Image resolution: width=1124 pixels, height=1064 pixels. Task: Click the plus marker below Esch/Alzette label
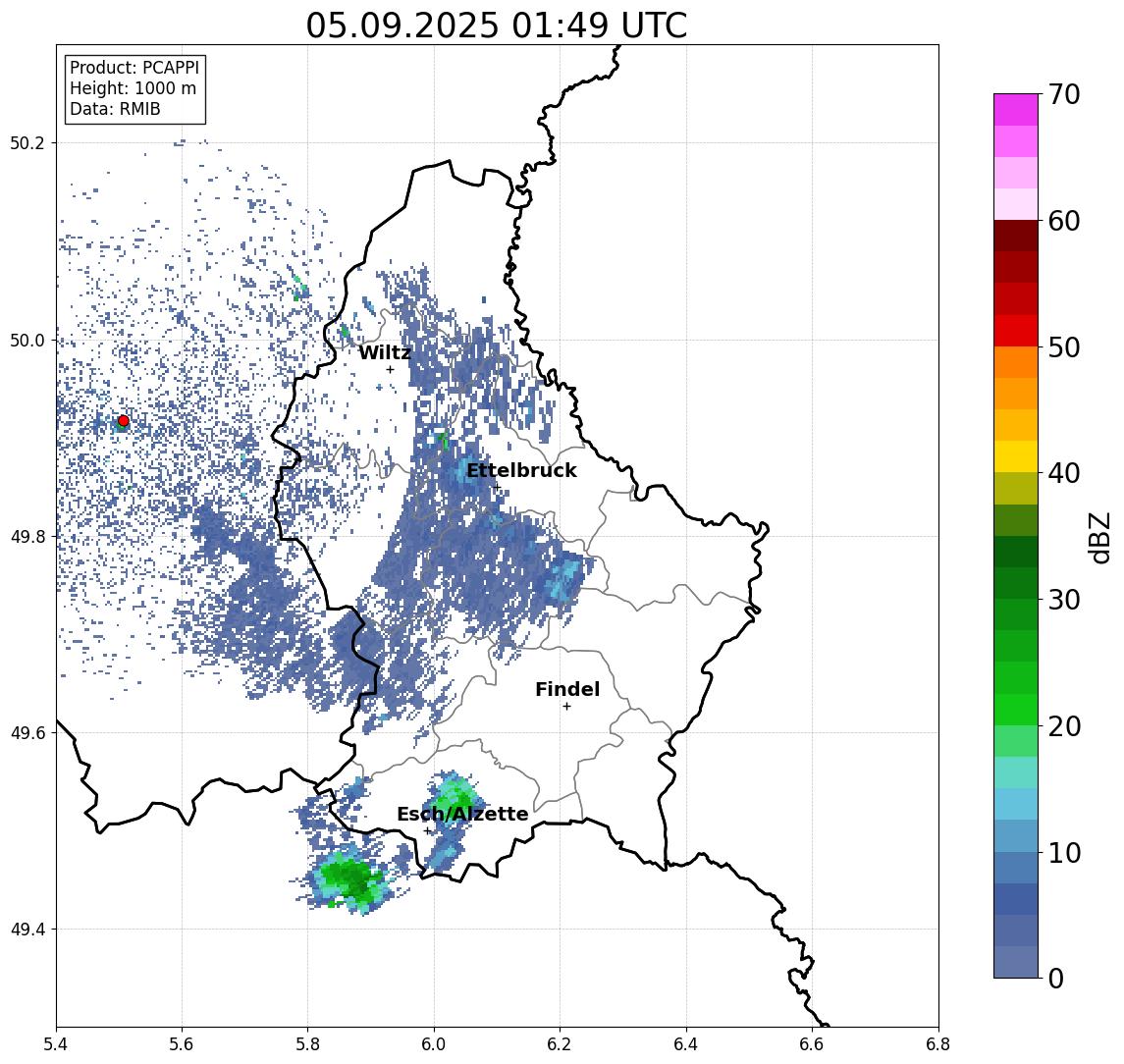coord(428,831)
